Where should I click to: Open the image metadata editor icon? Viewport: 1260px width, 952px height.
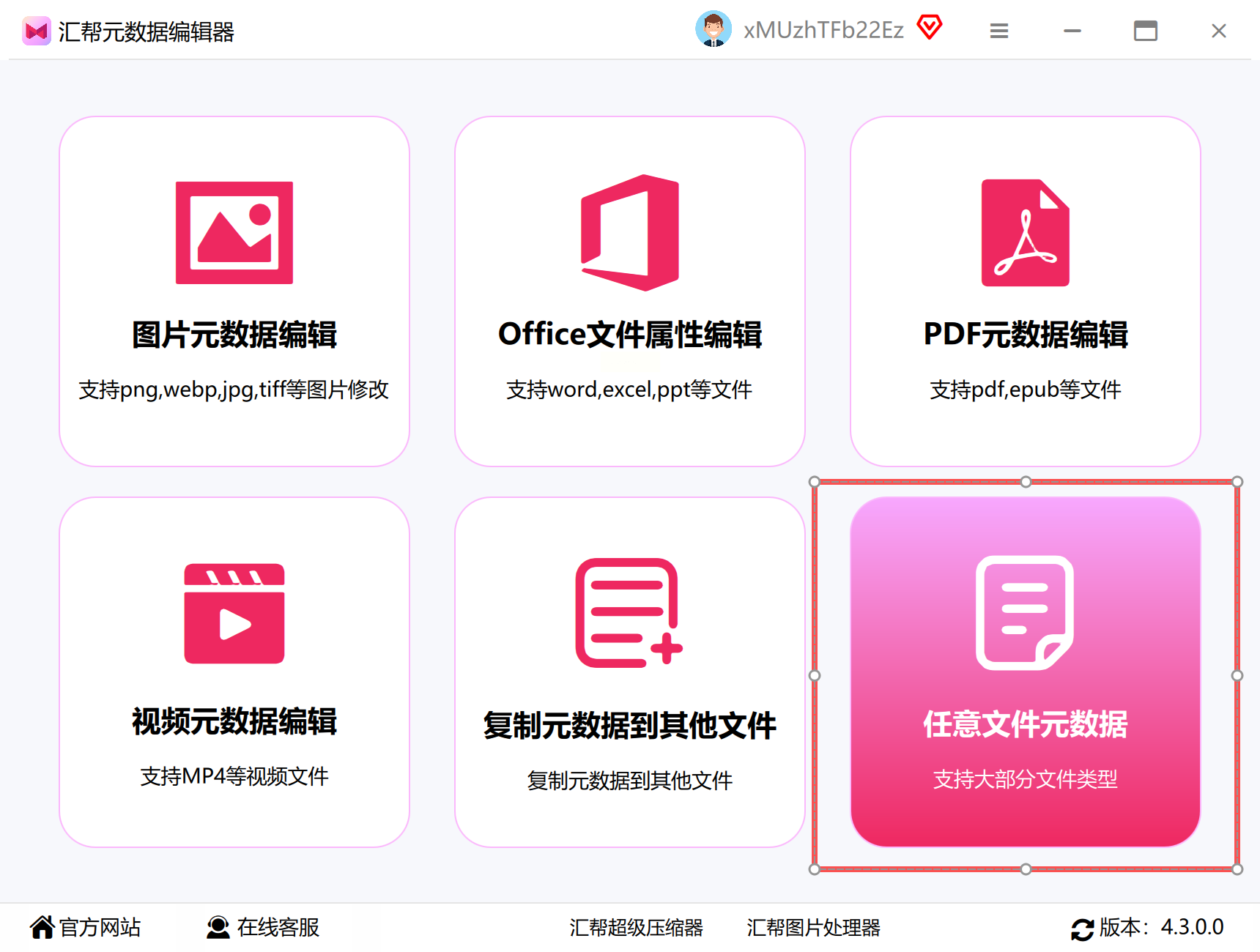tap(234, 233)
